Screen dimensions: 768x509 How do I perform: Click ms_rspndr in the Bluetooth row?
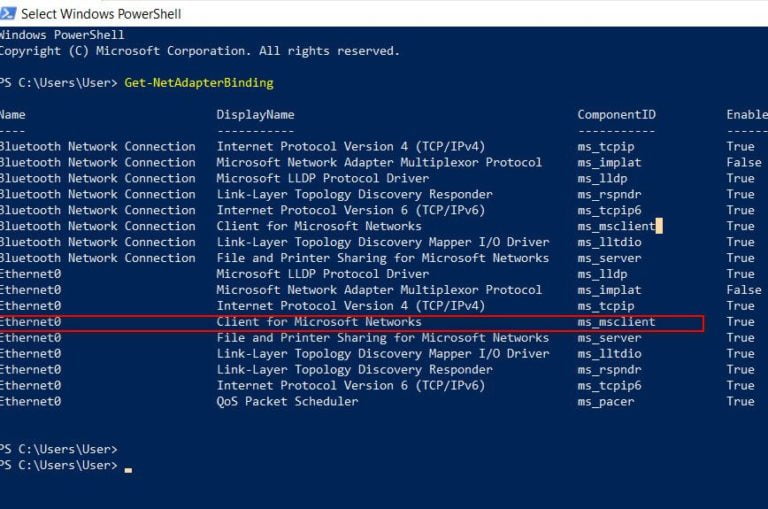(609, 194)
